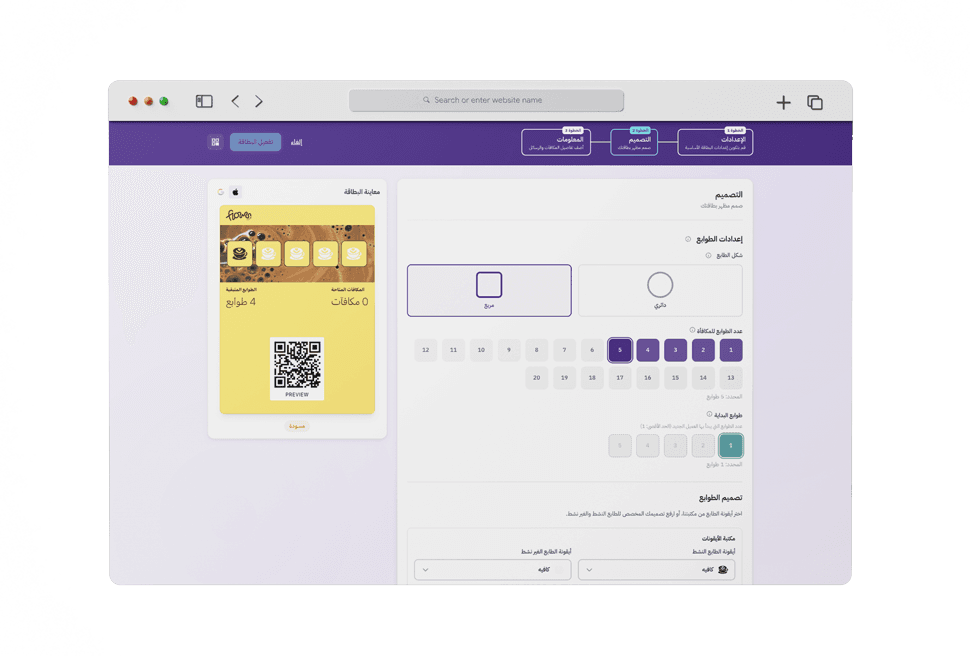Go to the Information step 3 tab
This screenshot has height=656, width=970.
pyautogui.click(x=556, y=142)
